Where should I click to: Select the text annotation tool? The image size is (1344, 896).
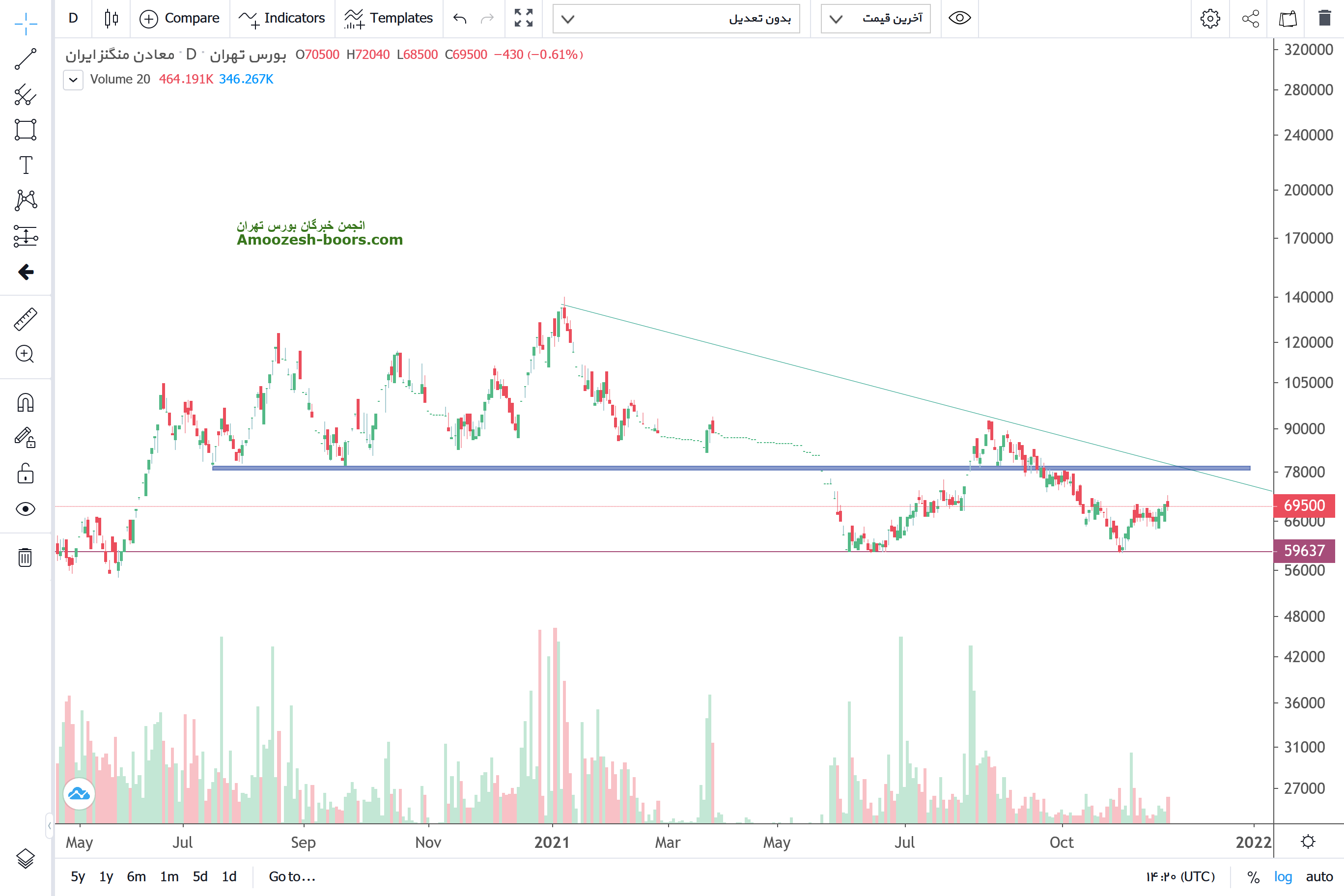point(25,165)
